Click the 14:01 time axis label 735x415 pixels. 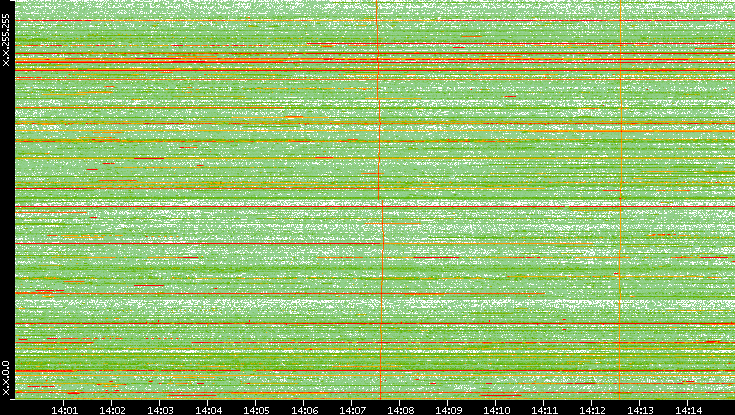point(64,410)
